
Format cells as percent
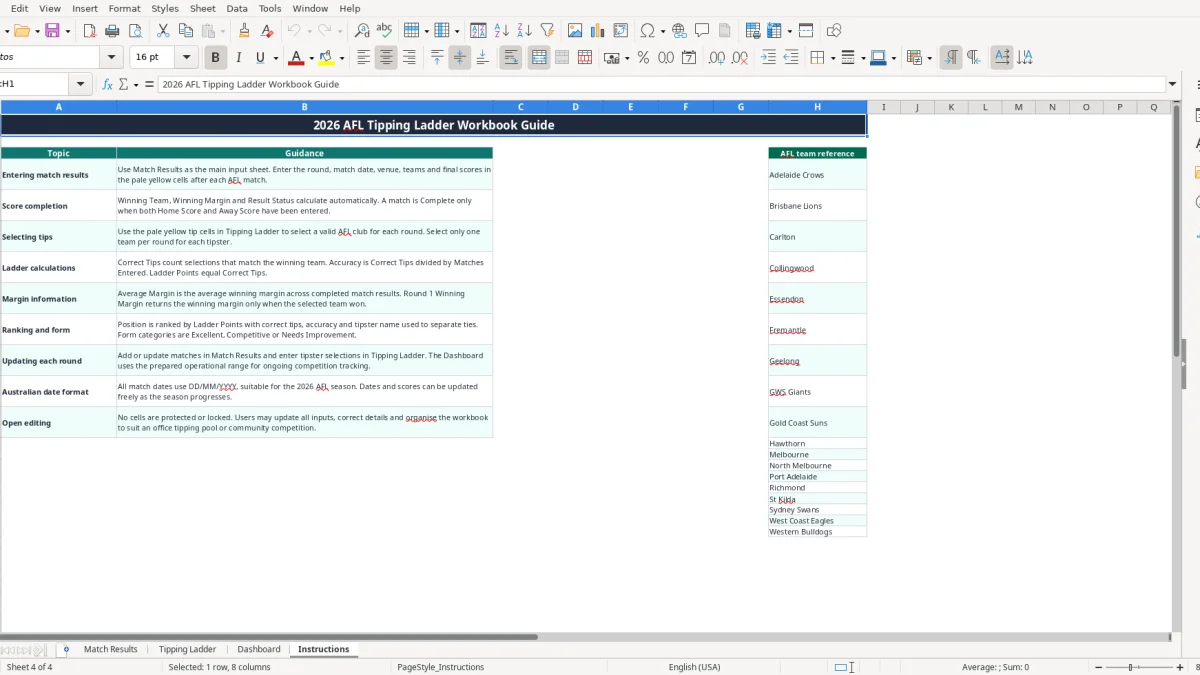click(x=643, y=58)
